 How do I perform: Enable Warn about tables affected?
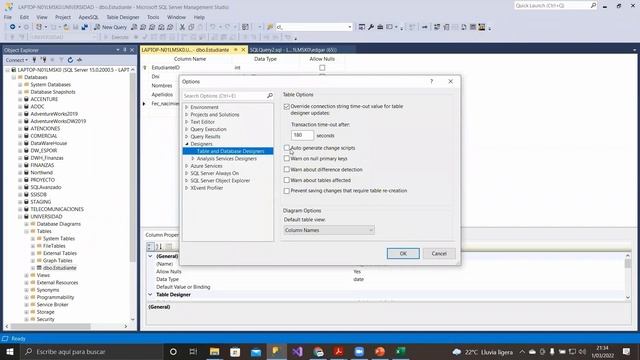click(287, 180)
